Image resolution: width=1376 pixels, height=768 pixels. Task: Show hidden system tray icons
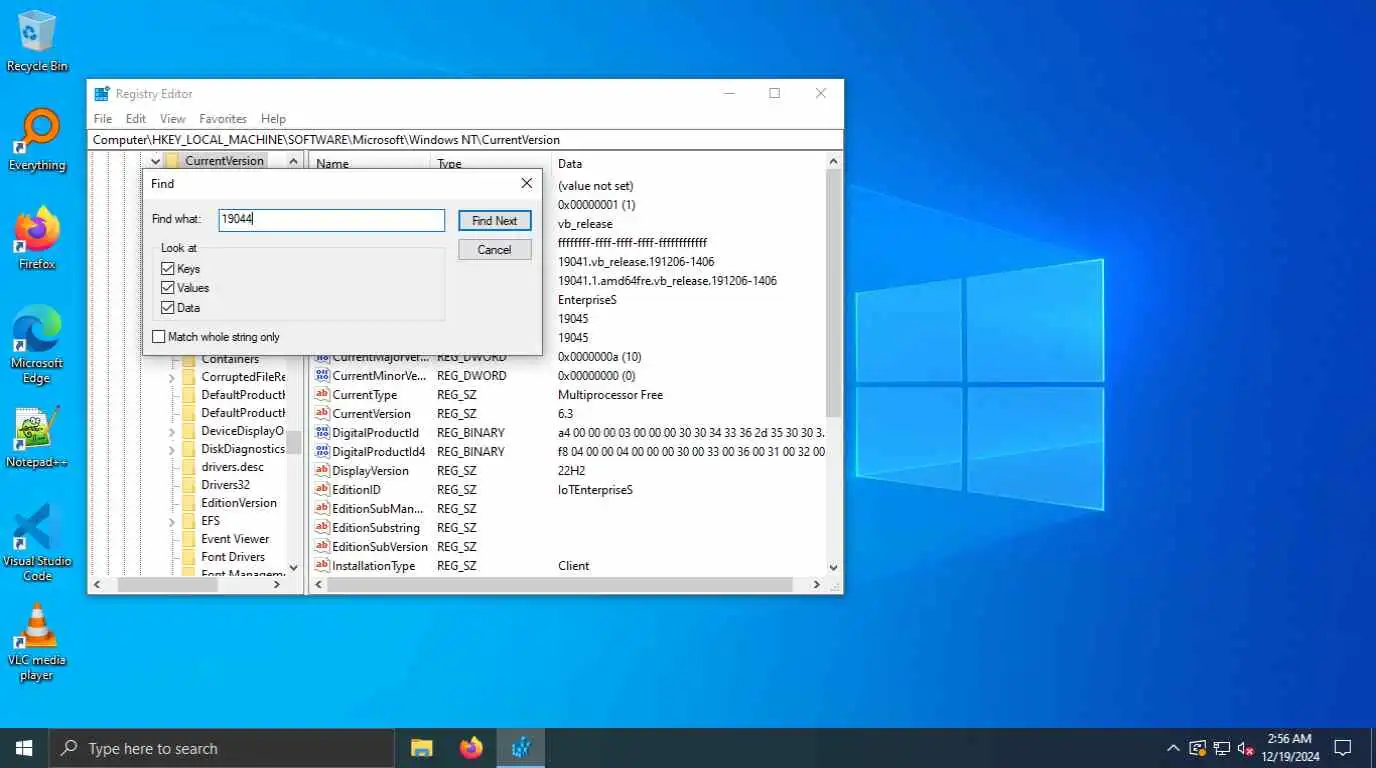1173,748
